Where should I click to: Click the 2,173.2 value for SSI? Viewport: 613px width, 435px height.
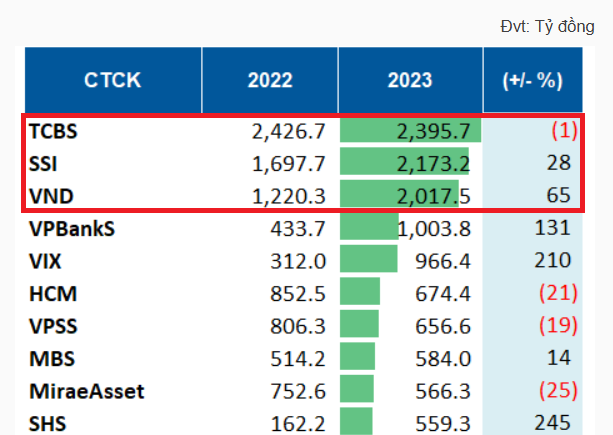point(434,164)
